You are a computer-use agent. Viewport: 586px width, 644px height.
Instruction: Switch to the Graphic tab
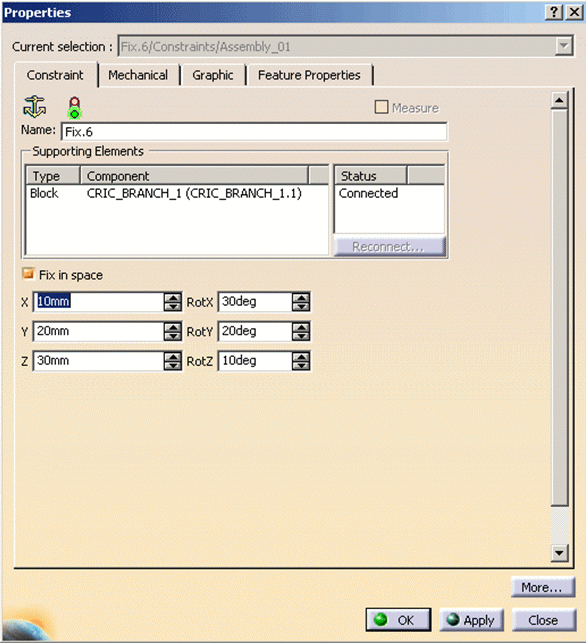tap(213, 75)
